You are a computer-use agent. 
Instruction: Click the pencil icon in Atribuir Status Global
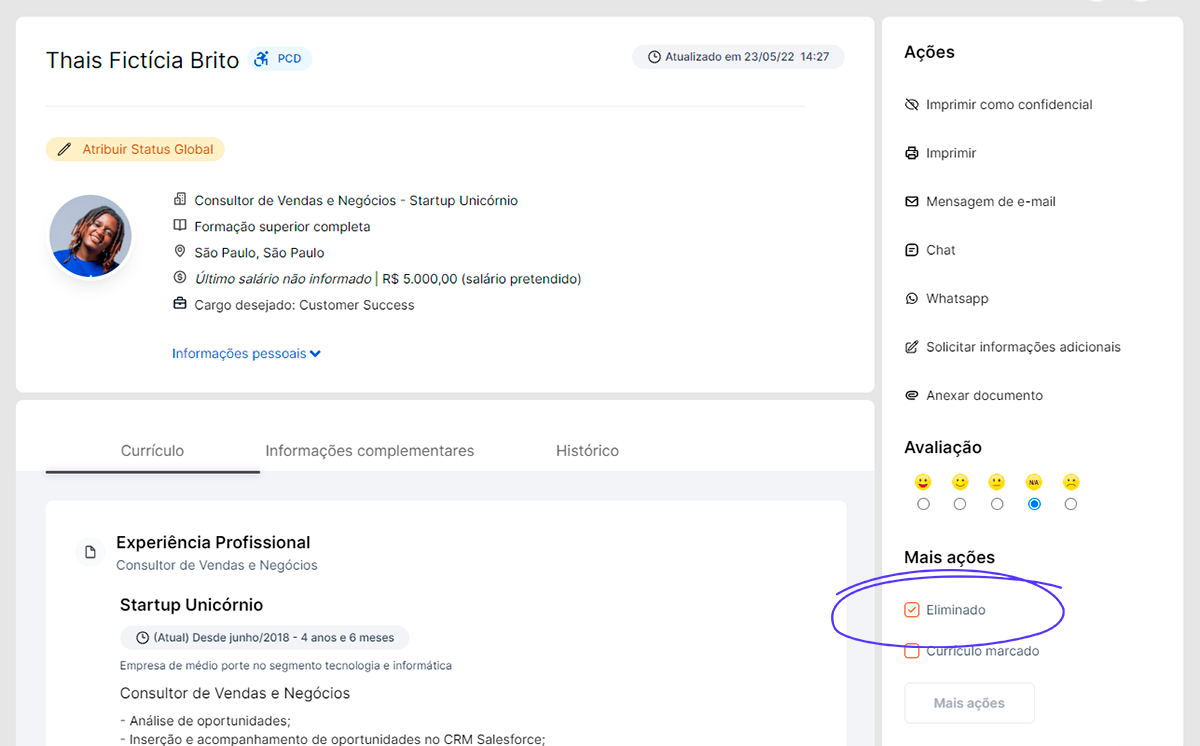65,149
